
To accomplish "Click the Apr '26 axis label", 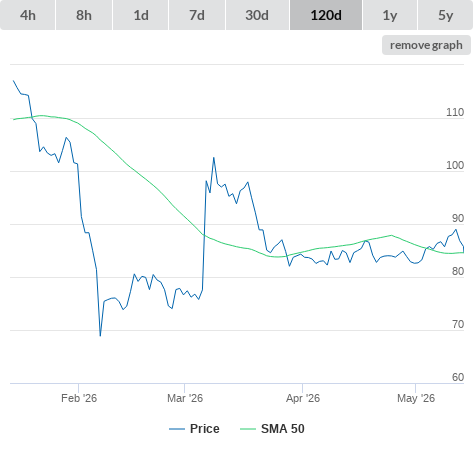I will point(303,398).
